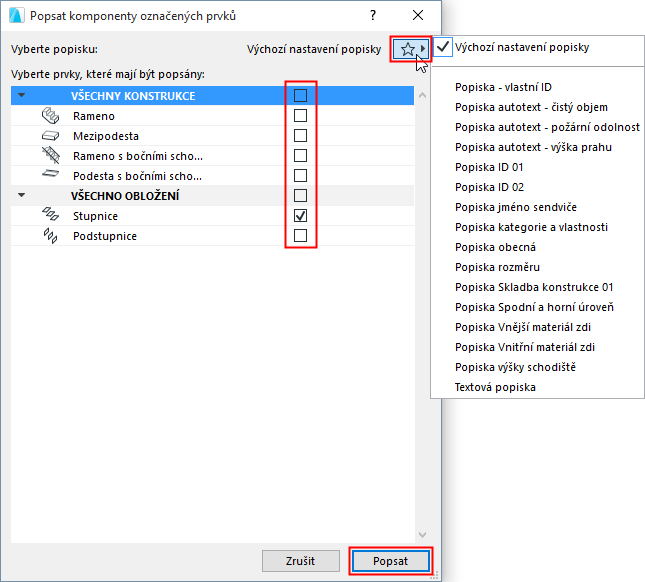
Task: Select Popiska ID 01 from menu
Action: 489,167
